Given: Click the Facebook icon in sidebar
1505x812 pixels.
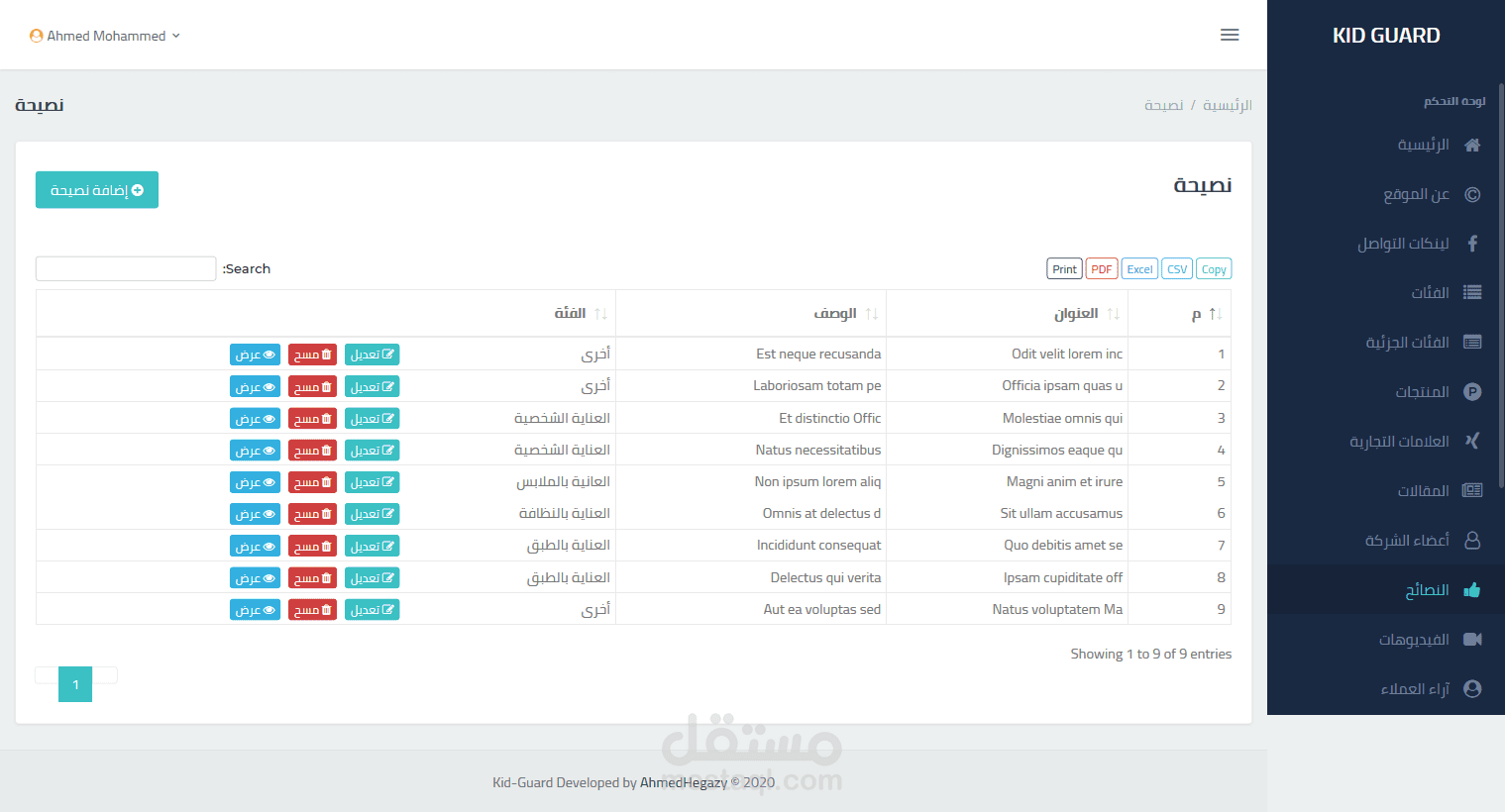Looking at the screenshot, I should pos(1472,244).
